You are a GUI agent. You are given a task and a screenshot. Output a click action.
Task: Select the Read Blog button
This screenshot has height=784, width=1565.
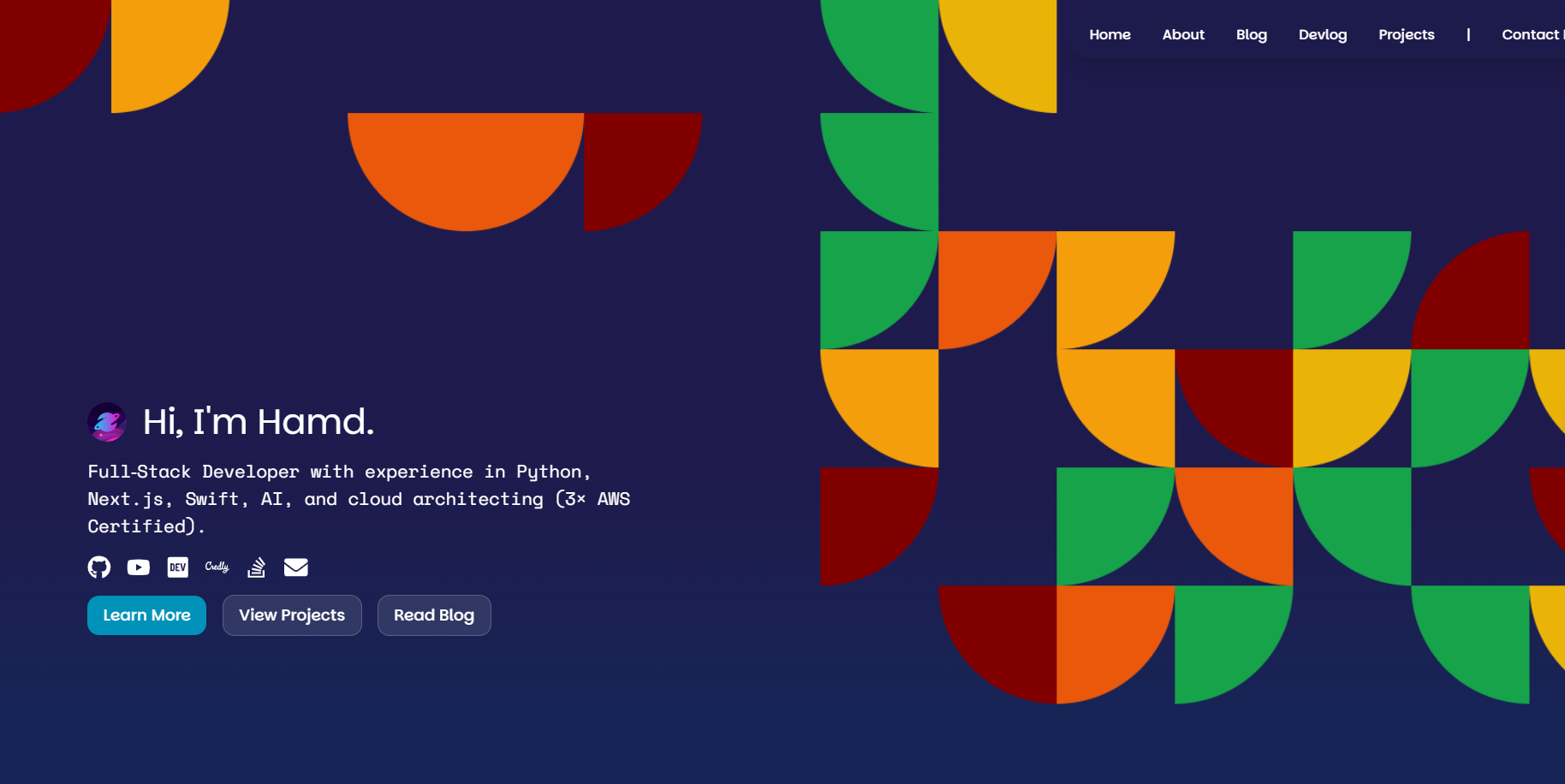point(434,615)
